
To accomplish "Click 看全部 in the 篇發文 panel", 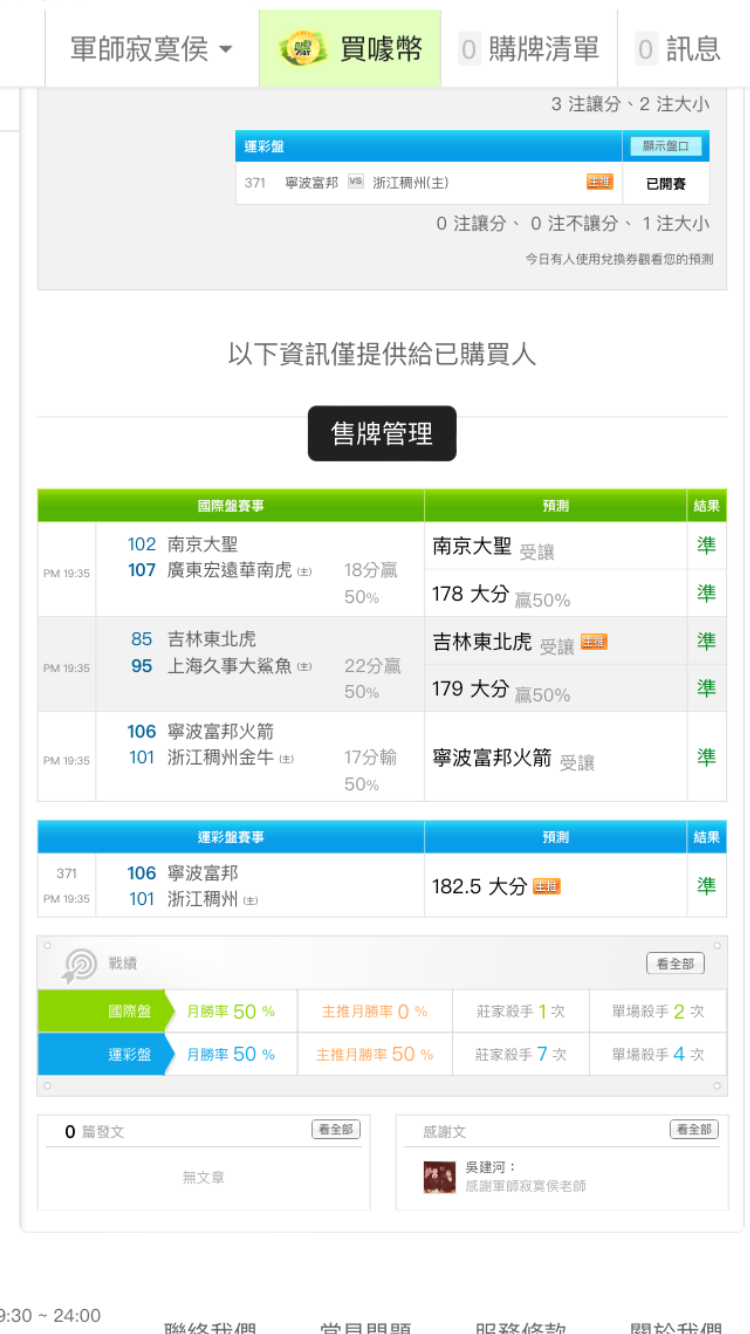I will 336,1130.
